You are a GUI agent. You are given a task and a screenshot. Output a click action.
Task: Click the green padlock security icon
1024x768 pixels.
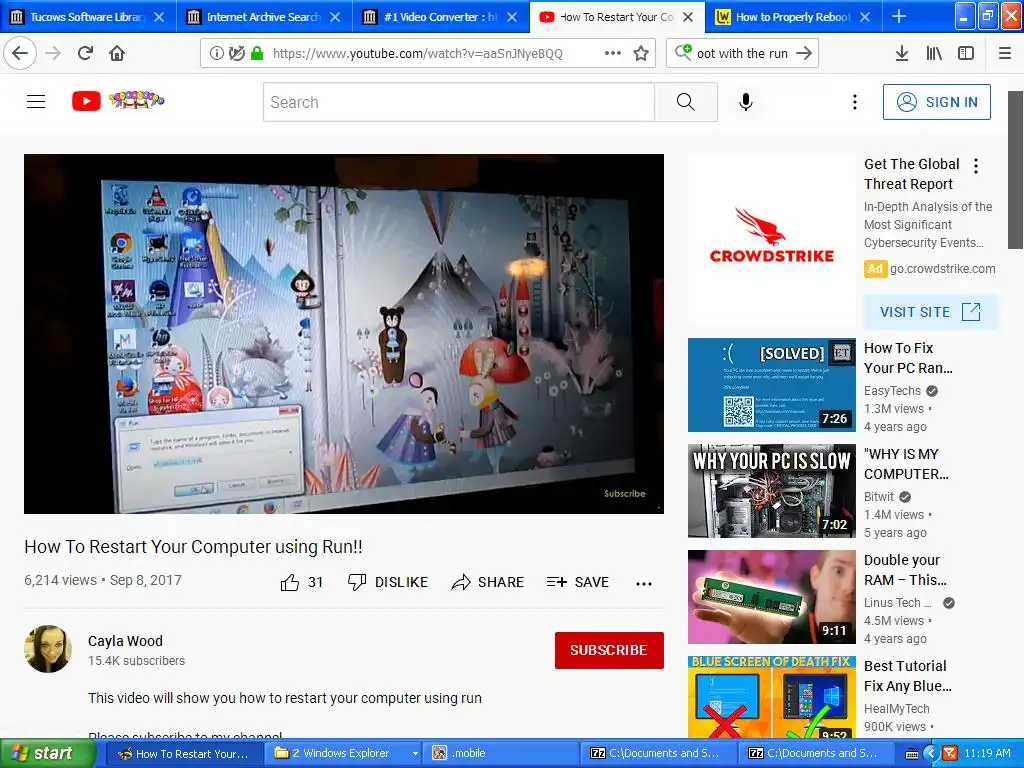click(257, 54)
